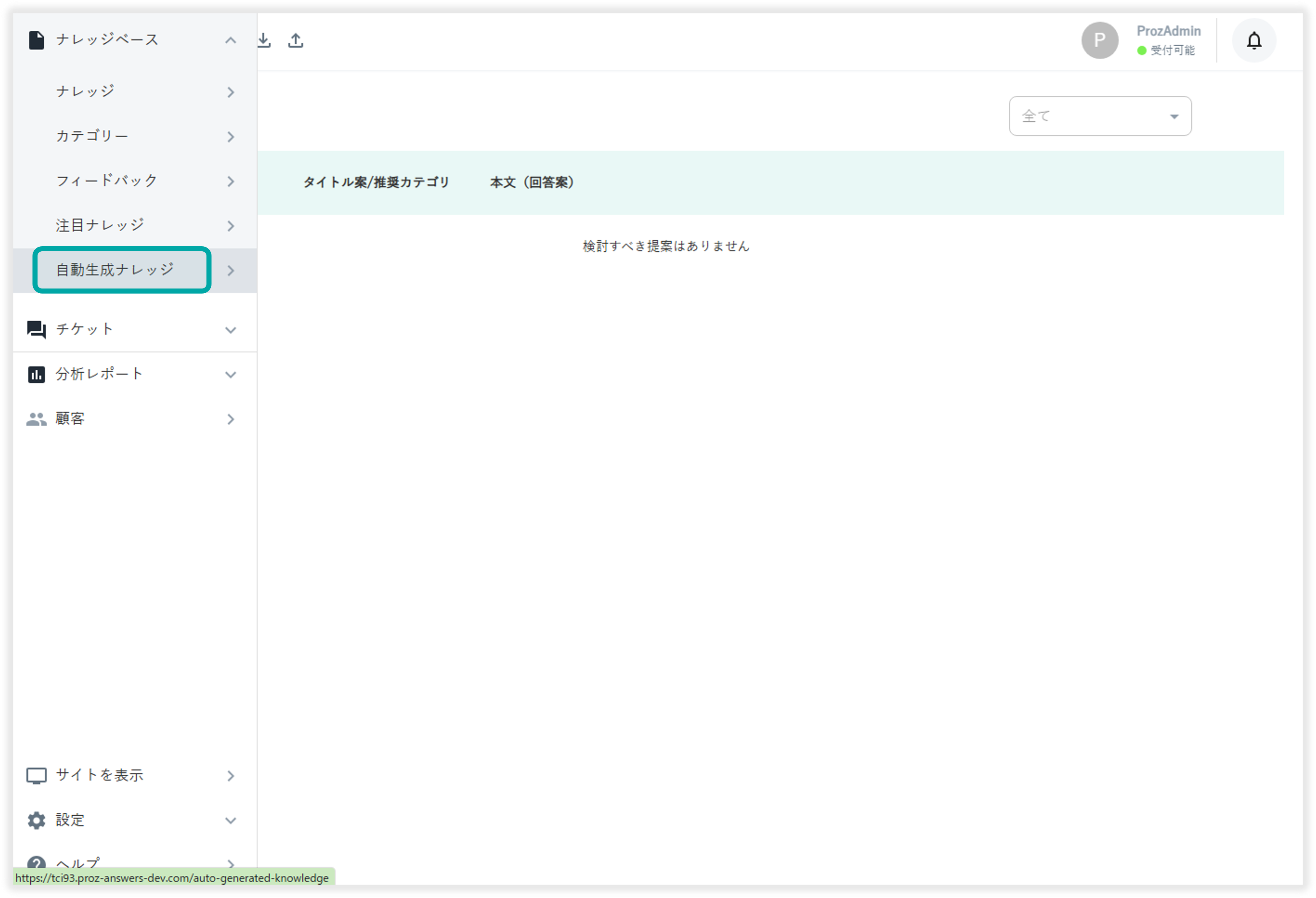Click the タイトル案/推奨カテゴリ column header
The width and height of the screenshot is (1316, 898).
point(376,182)
